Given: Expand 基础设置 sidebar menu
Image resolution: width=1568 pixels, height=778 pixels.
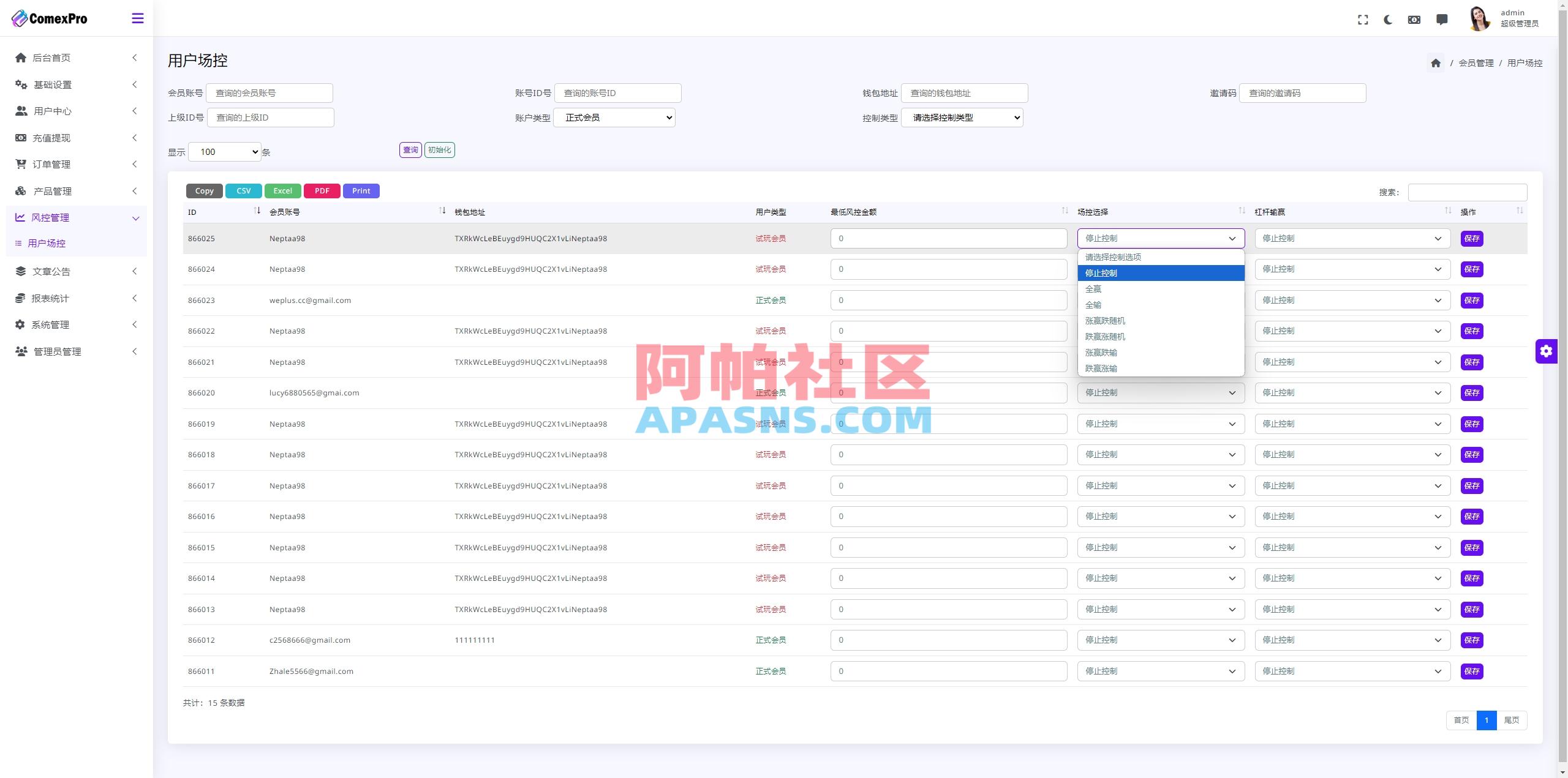Looking at the screenshot, I should 77,84.
